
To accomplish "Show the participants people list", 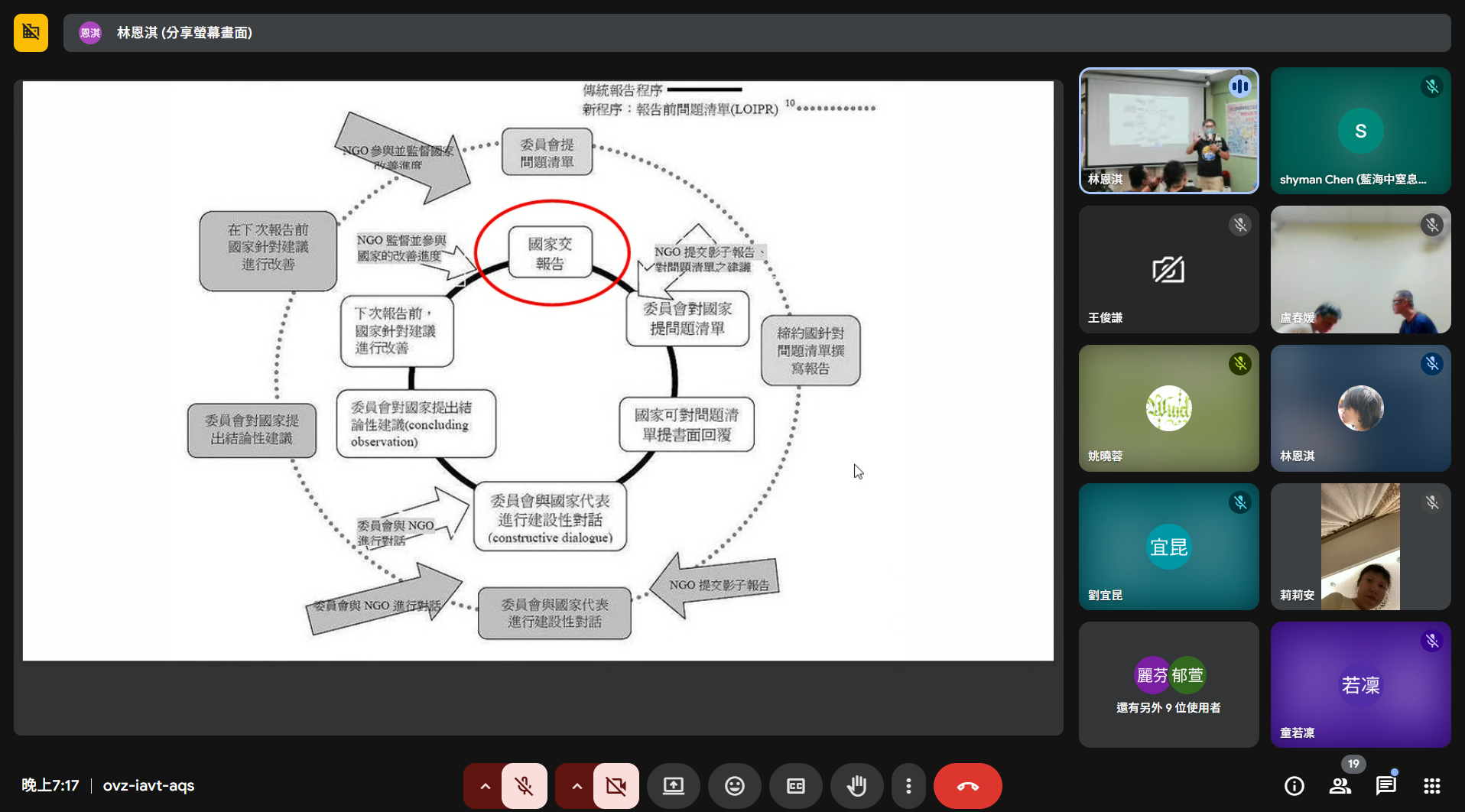I will tap(1340, 786).
